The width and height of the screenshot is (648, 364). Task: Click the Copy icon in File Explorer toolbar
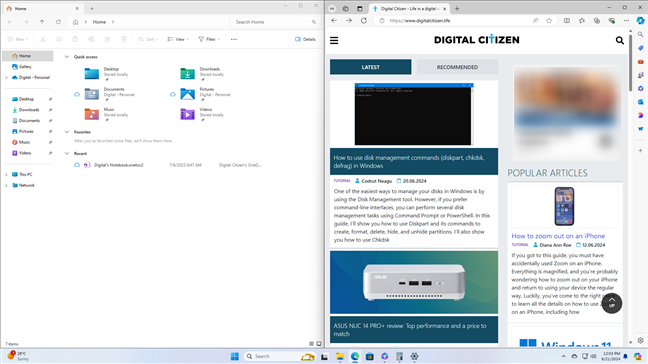pos(59,39)
